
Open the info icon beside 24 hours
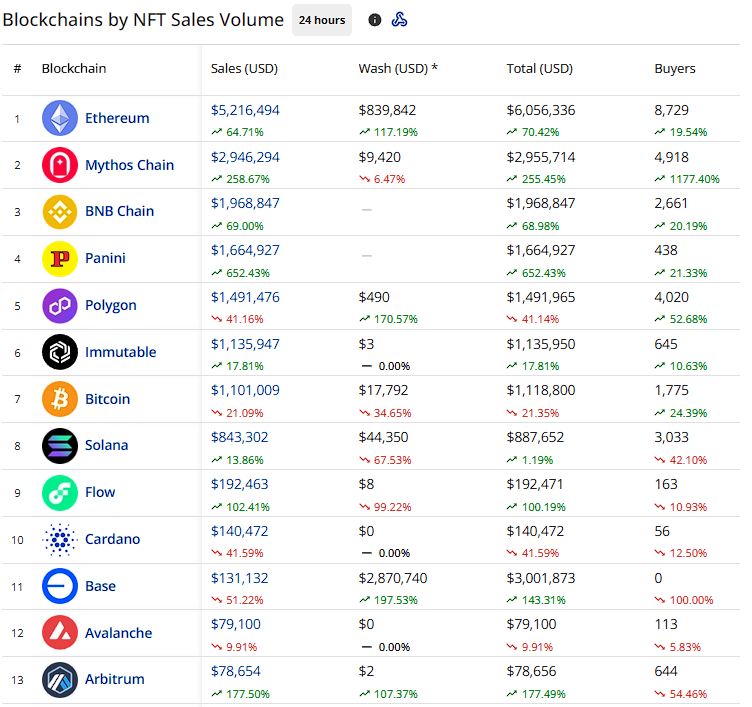pos(375,20)
